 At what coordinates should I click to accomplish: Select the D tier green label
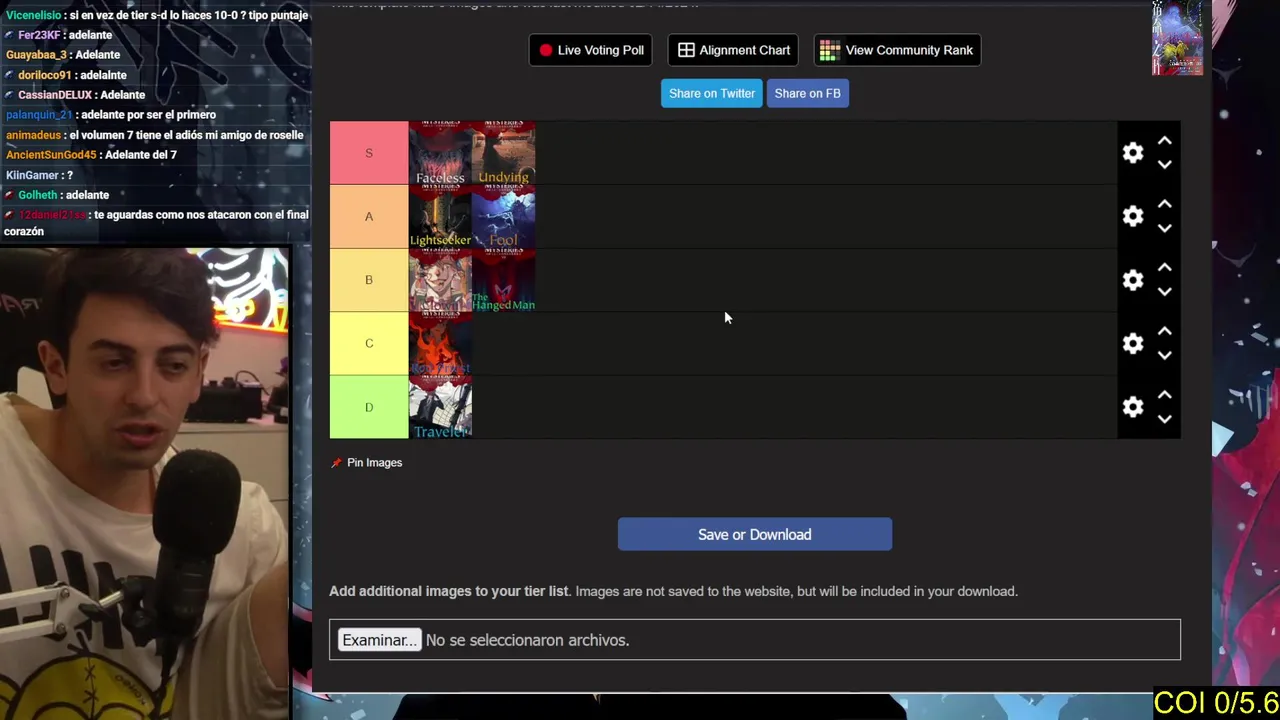tap(369, 407)
